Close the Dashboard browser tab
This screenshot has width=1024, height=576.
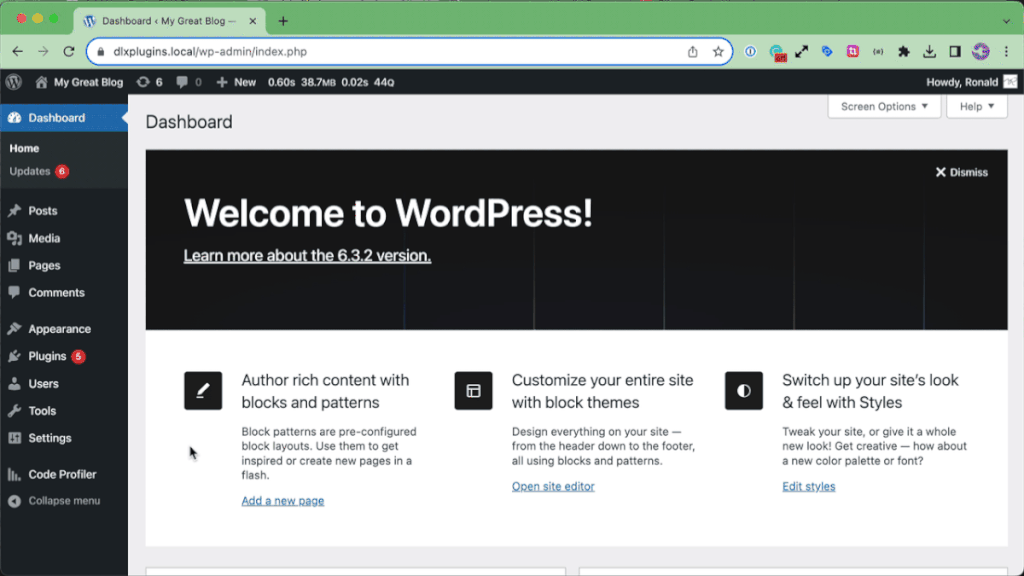(253, 21)
